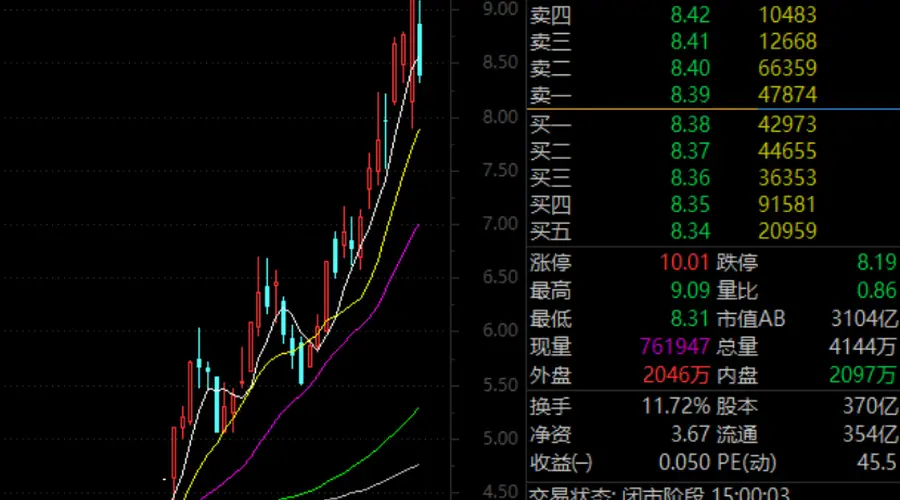Click sell-two price 8.40
Image resolution: width=900 pixels, height=500 pixels.
tap(690, 68)
